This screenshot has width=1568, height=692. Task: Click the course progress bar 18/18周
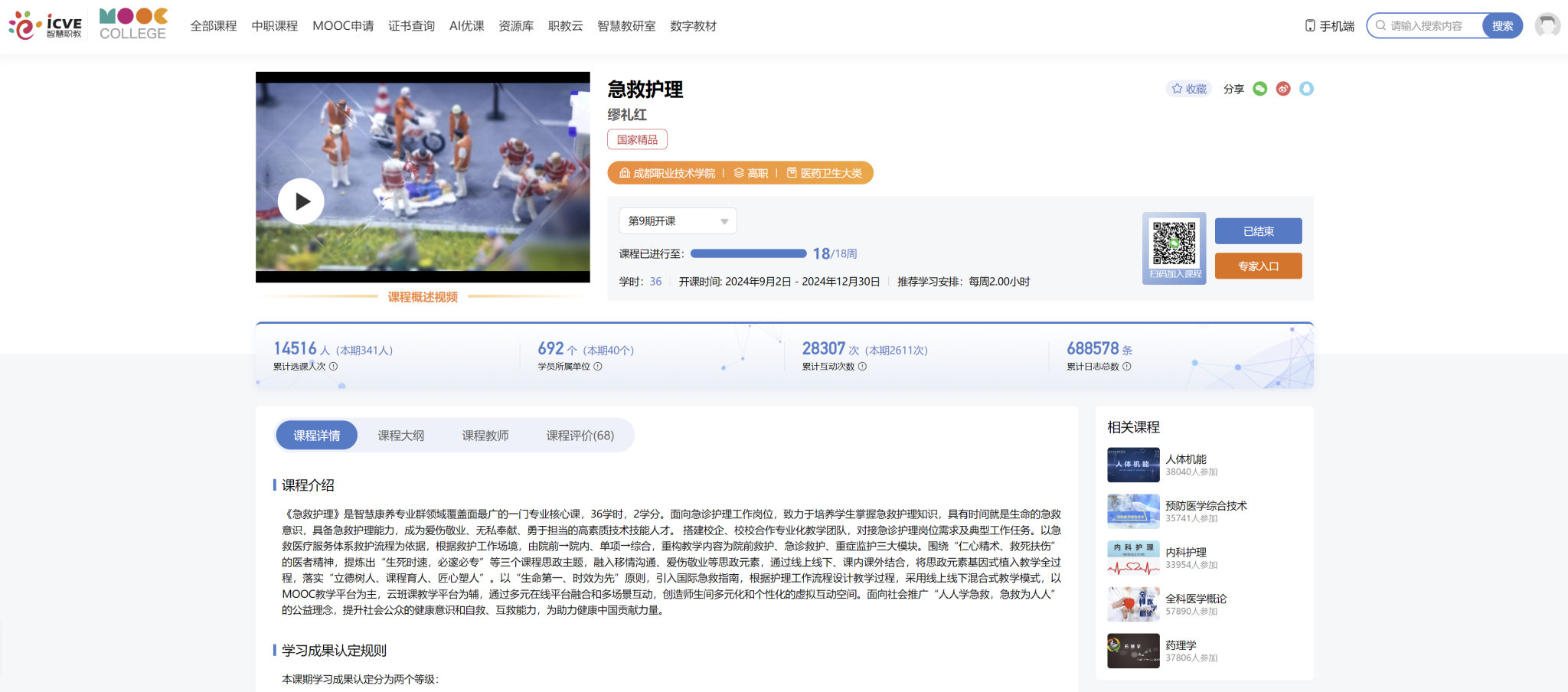(748, 253)
